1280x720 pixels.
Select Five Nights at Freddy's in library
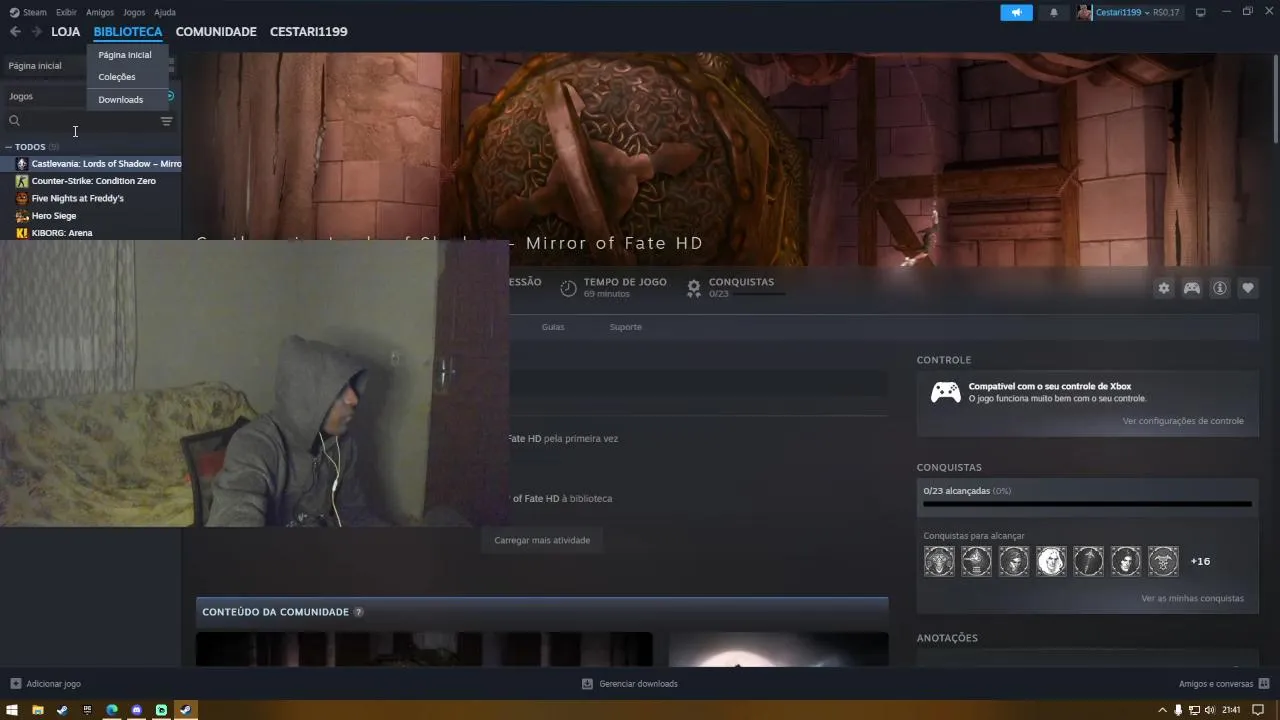[x=91, y=198]
